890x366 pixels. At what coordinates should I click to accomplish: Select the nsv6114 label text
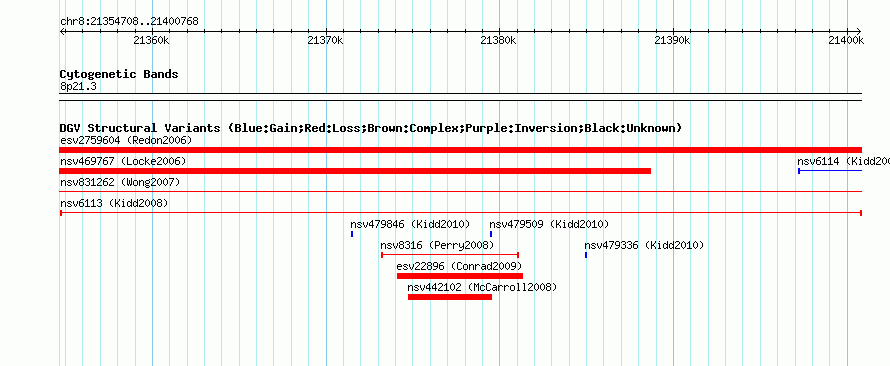843,162
